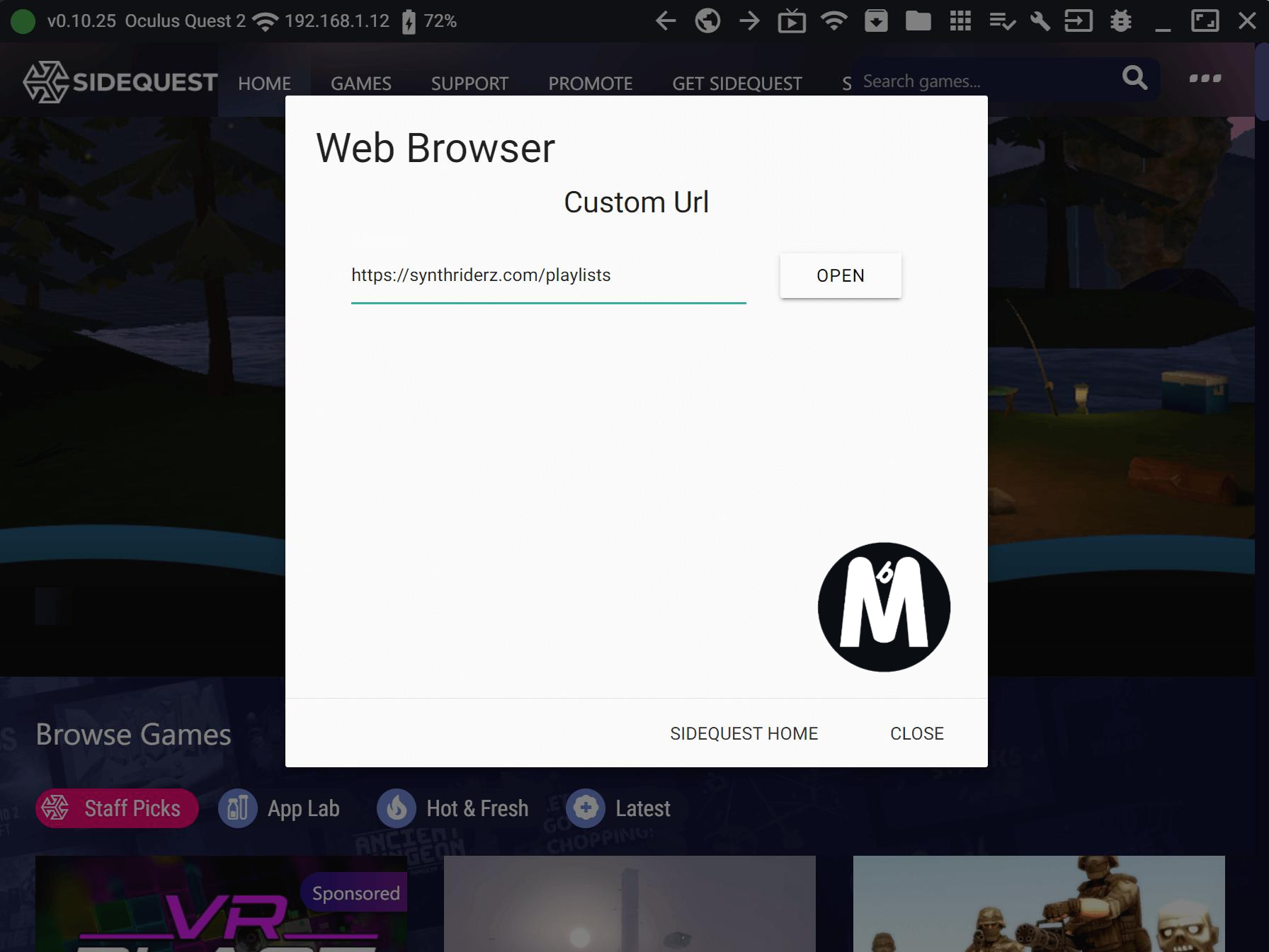1269x952 pixels.
Task: Open the installed apps grid icon
Action: (960, 21)
